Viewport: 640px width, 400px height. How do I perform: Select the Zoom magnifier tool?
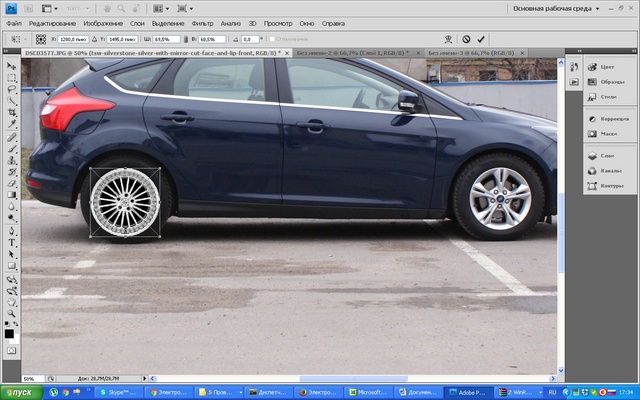11,312
